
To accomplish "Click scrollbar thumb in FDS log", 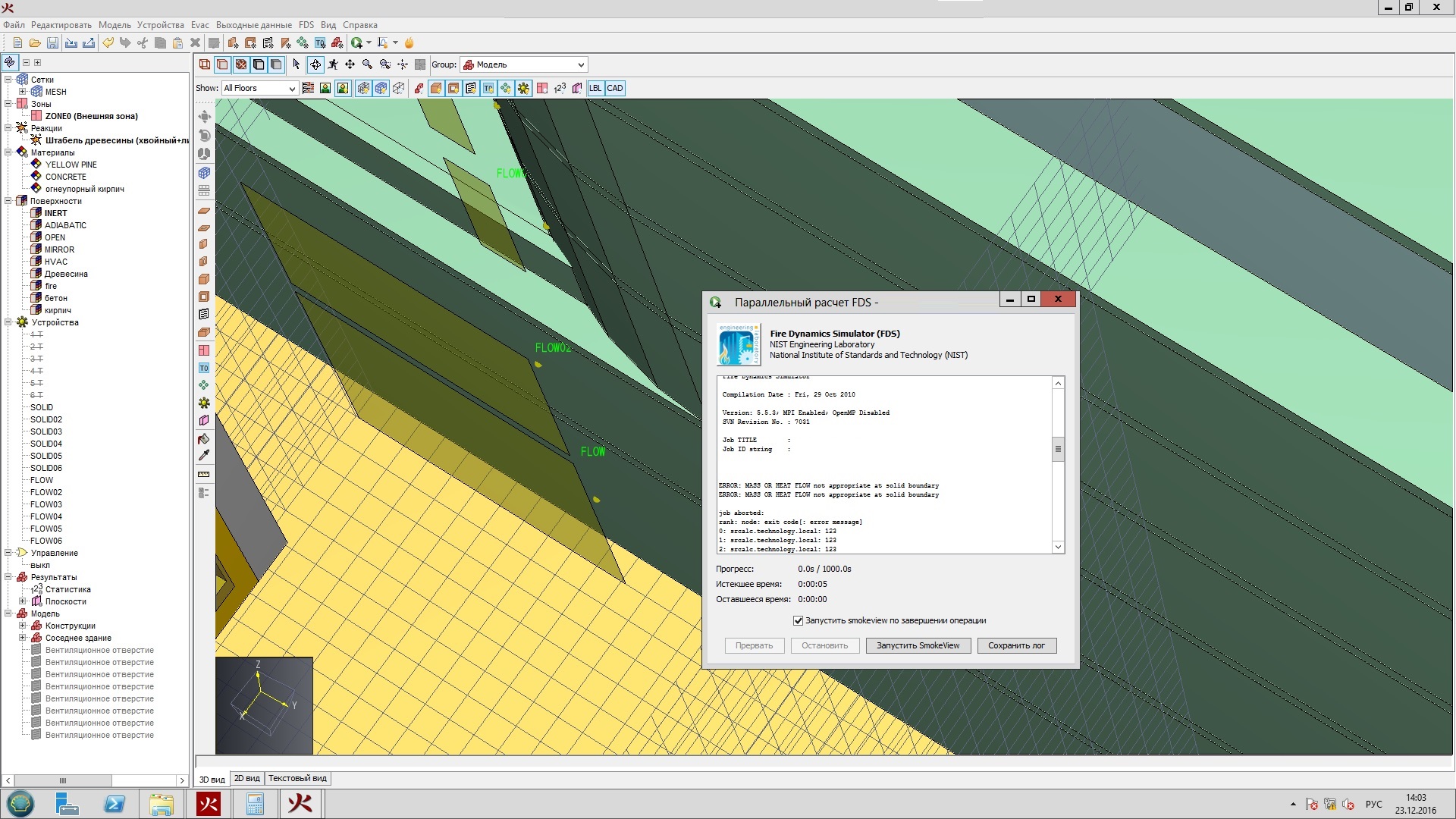I will coord(1058,449).
